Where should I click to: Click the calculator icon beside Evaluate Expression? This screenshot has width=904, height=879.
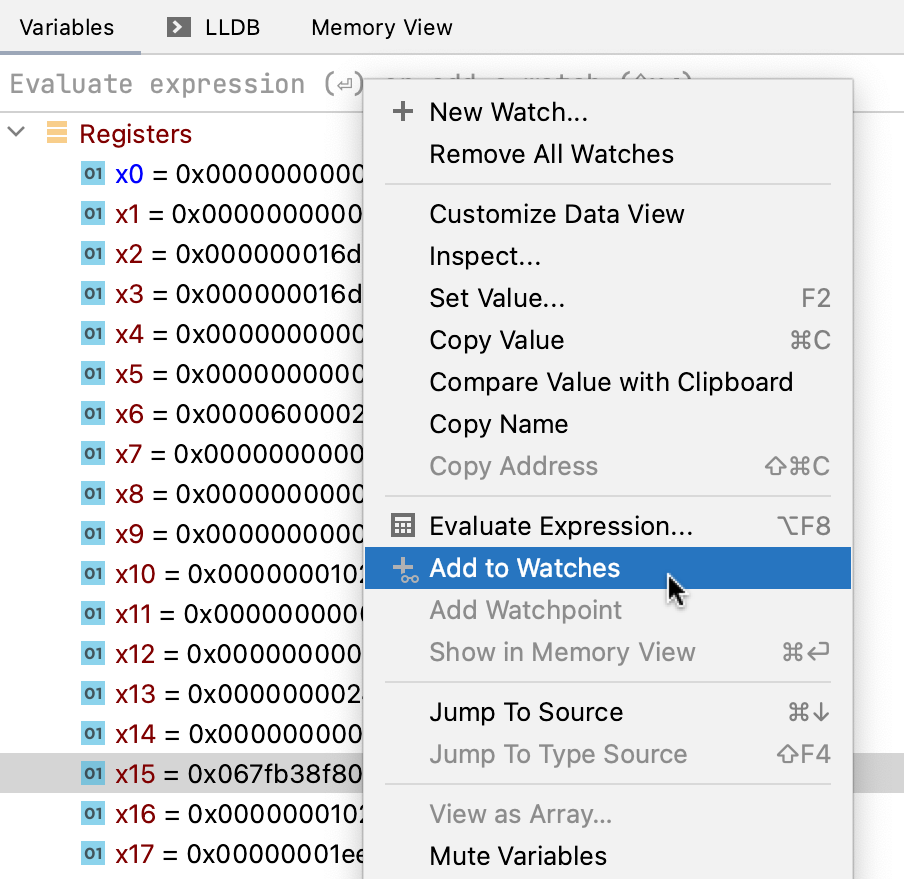401,526
